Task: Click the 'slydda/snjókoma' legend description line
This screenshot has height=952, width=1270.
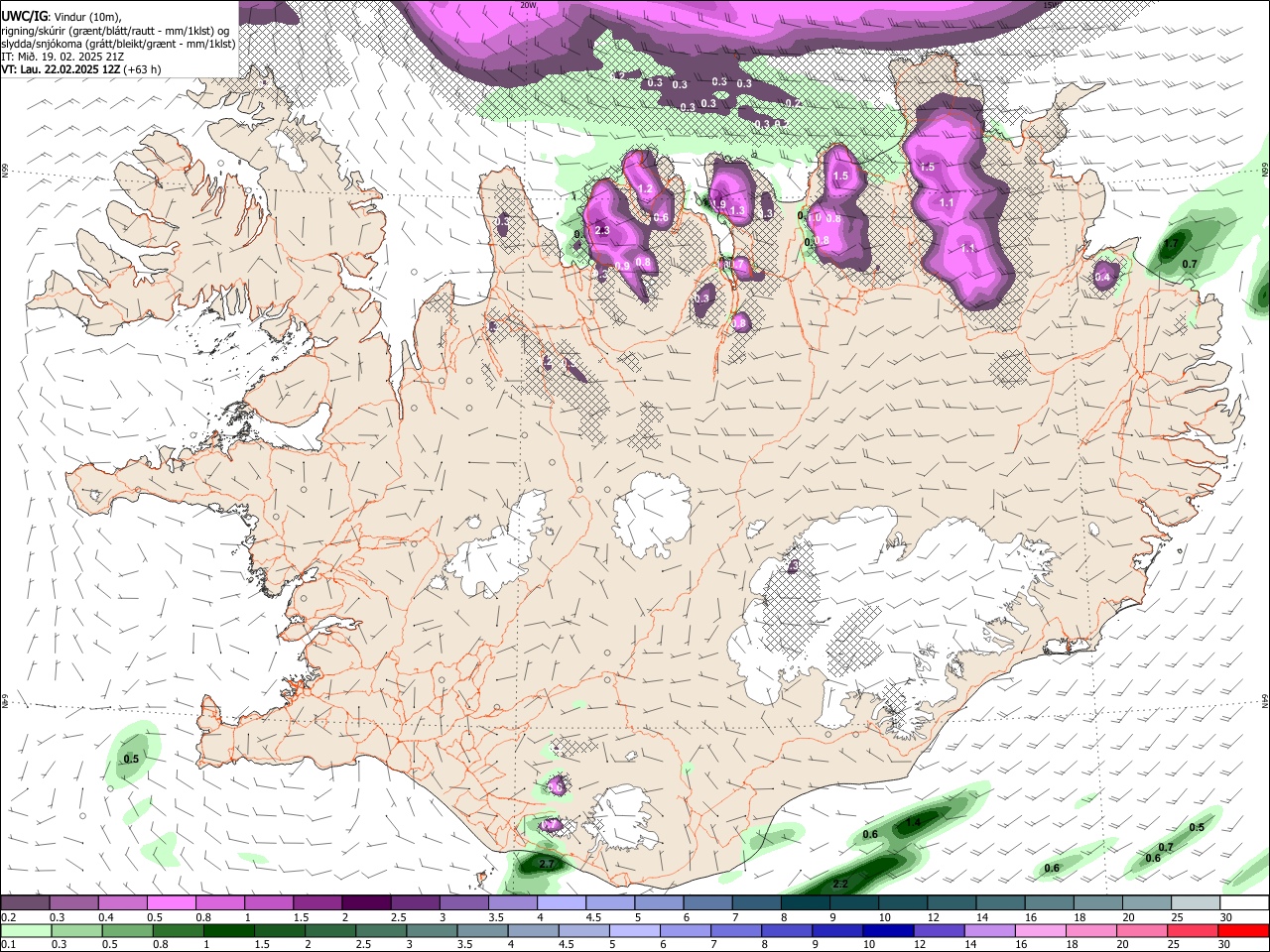Action: pyautogui.click(x=119, y=44)
